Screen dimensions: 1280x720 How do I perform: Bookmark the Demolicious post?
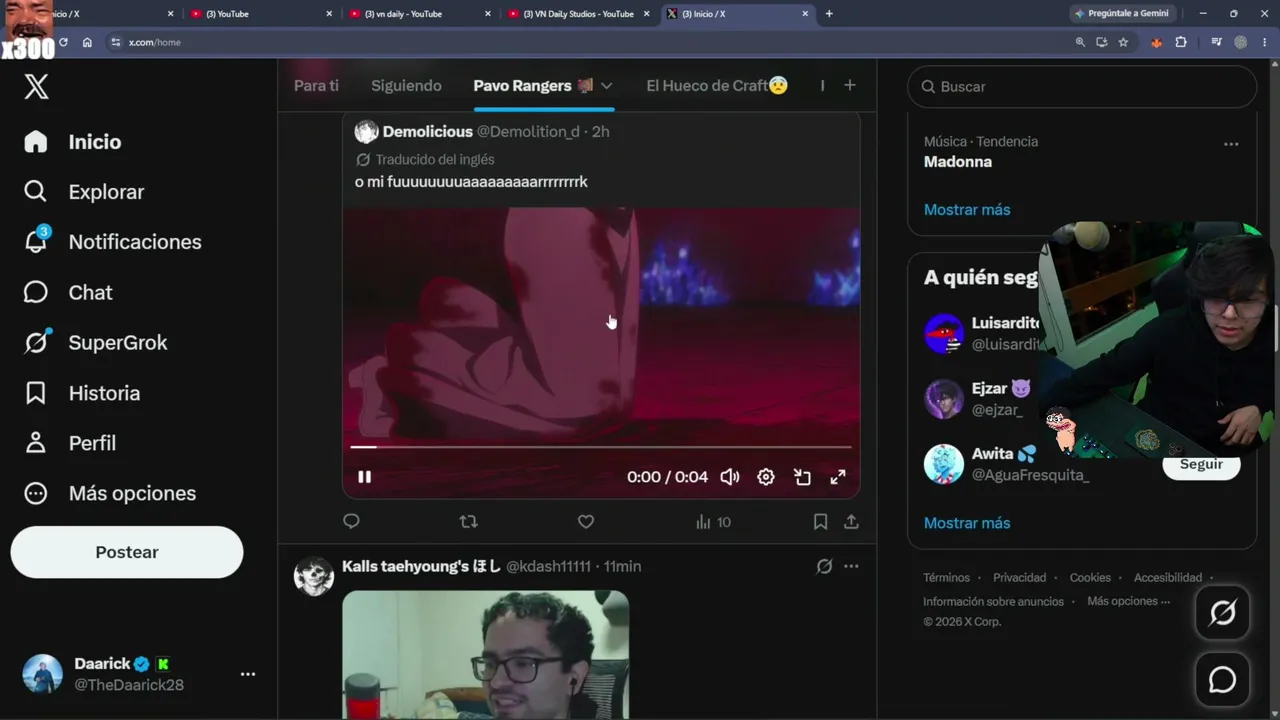[x=820, y=521]
